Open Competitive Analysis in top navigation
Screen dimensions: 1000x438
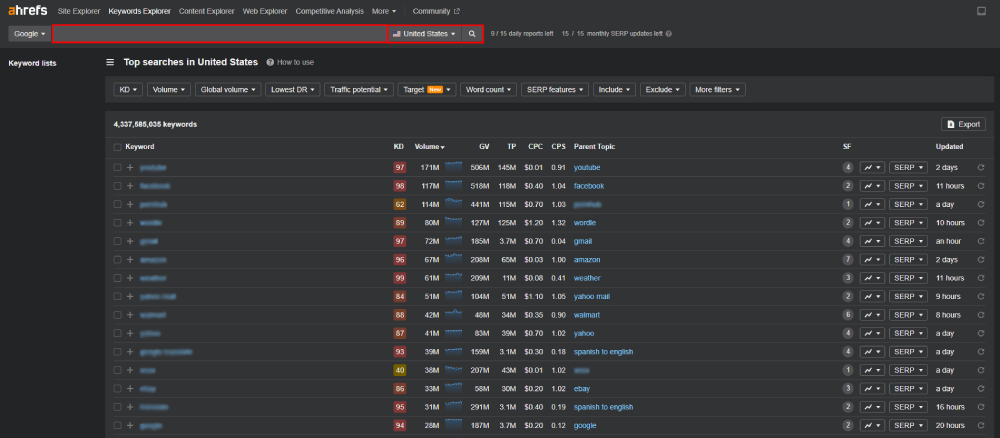[330, 11]
